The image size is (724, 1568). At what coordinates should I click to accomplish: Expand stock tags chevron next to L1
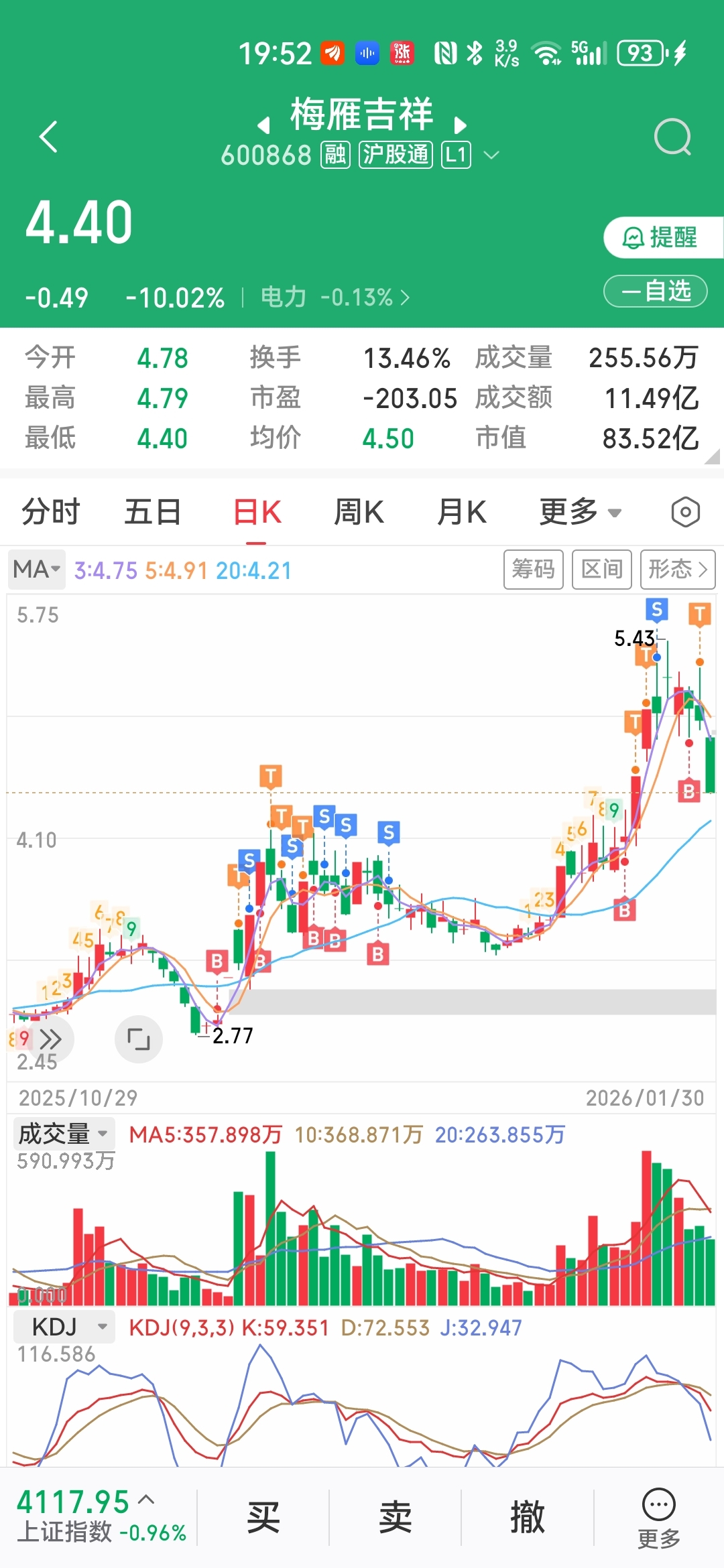coord(491,155)
